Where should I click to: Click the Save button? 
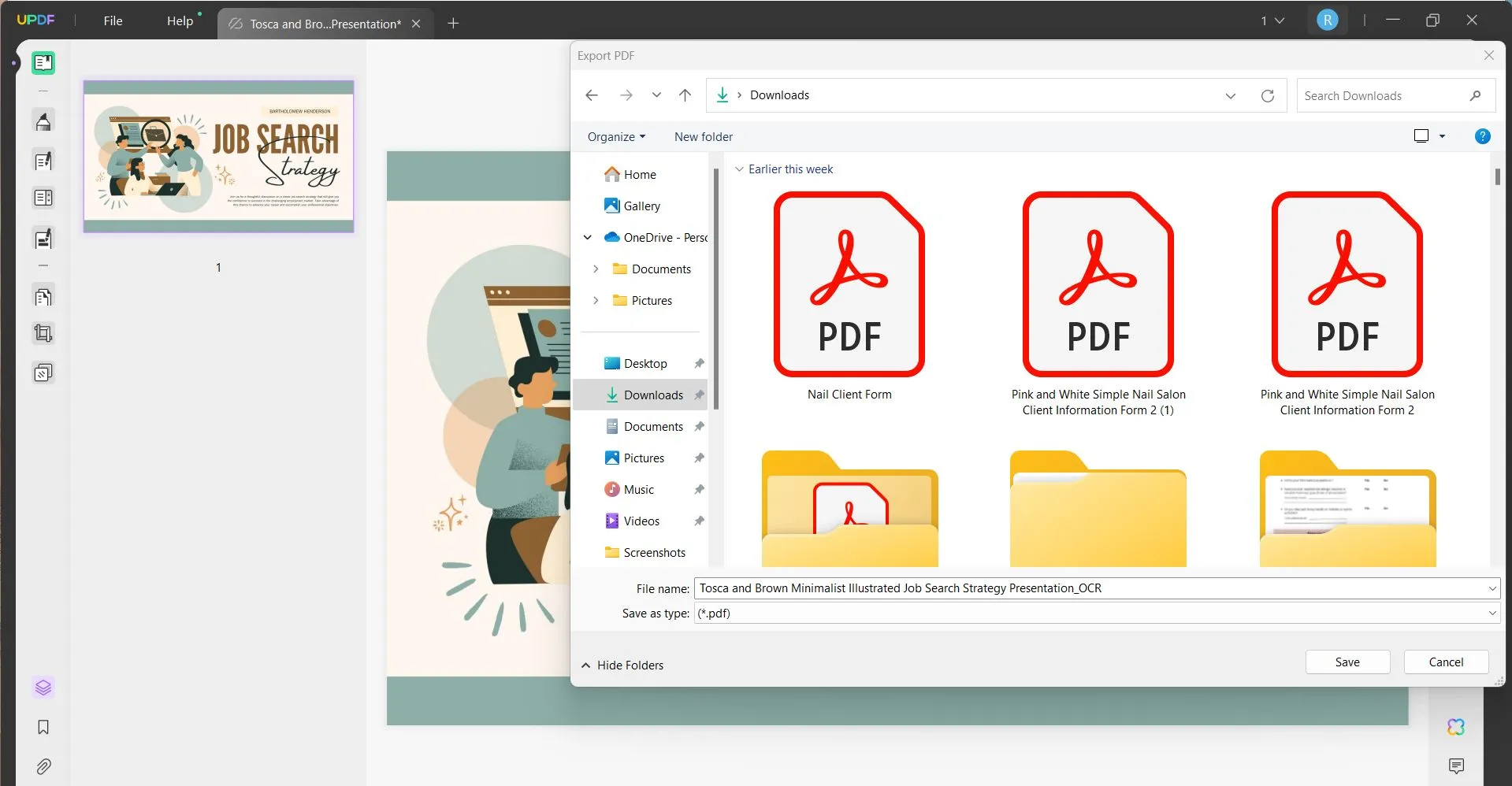point(1347,662)
